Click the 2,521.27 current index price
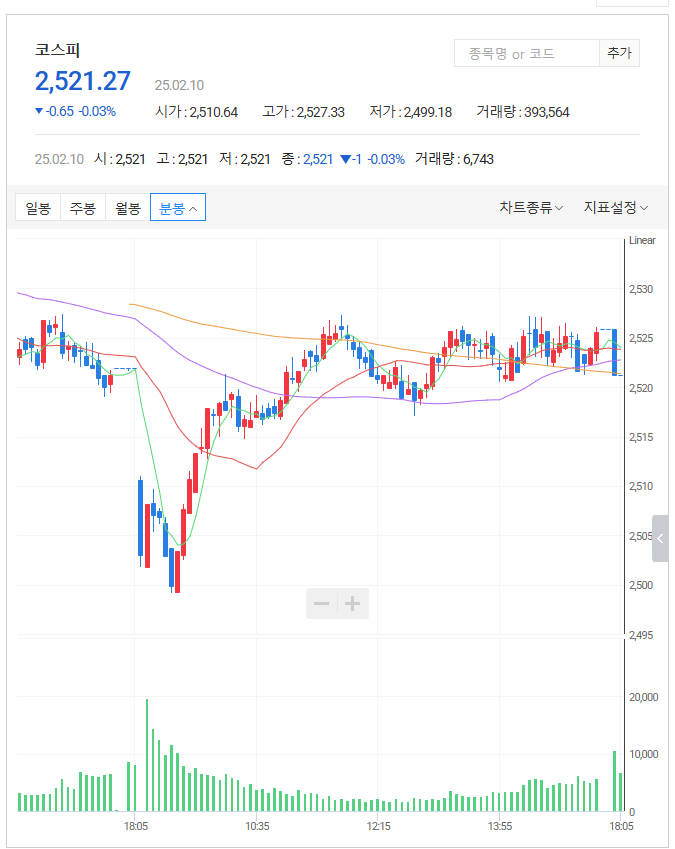Viewport: 675px width, 849px height. pos(83,82)
